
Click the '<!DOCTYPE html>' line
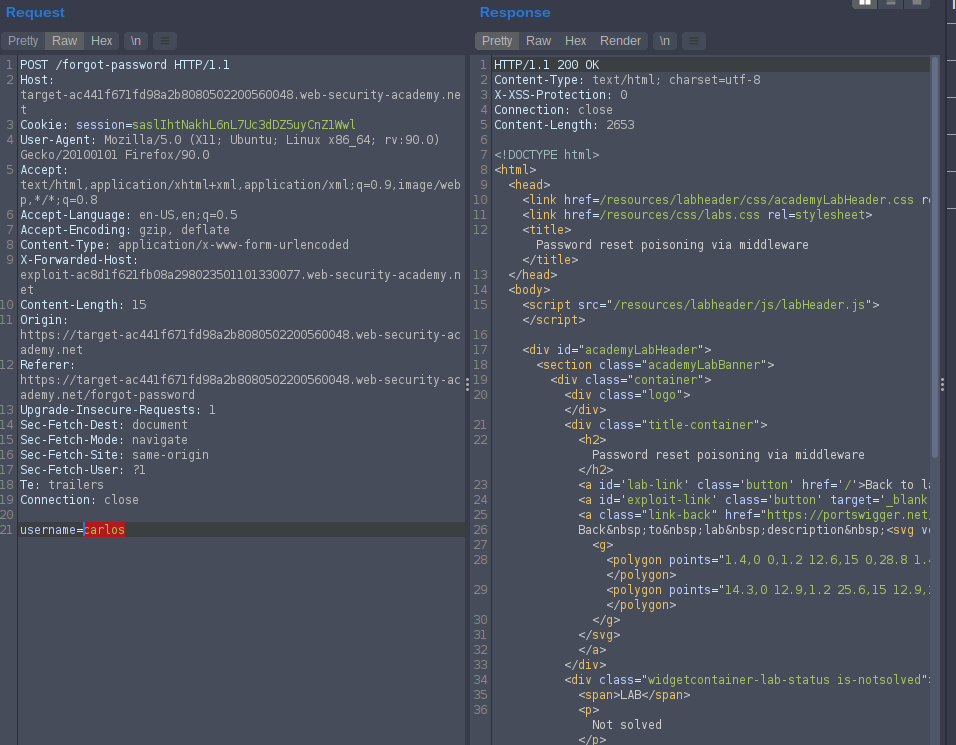point(546,155)
